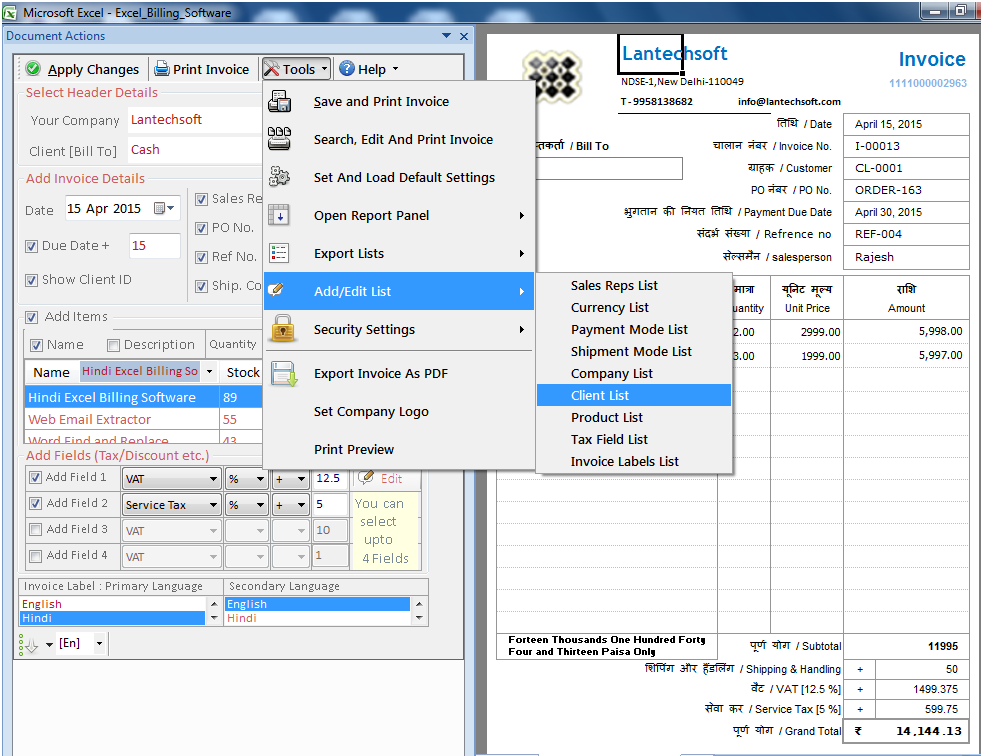Choose Invoice Labels List entry
981x756 pixels.
pos(634,461)
